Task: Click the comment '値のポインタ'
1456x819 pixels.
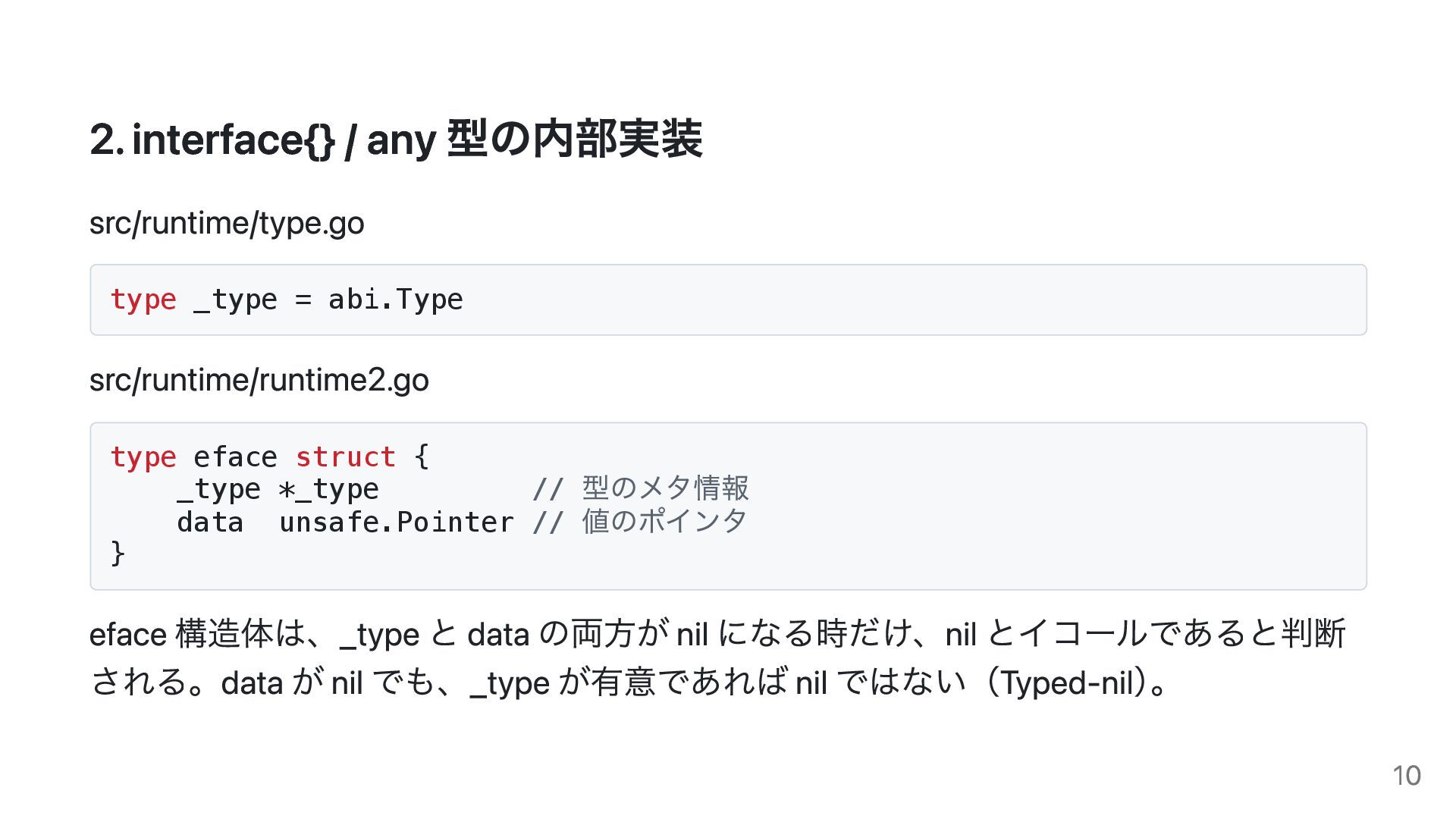Action: coord(664,521)
